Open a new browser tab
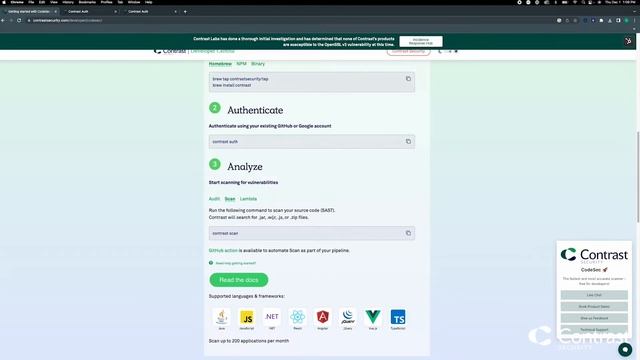640x360 pixels. tap(185, 11)
